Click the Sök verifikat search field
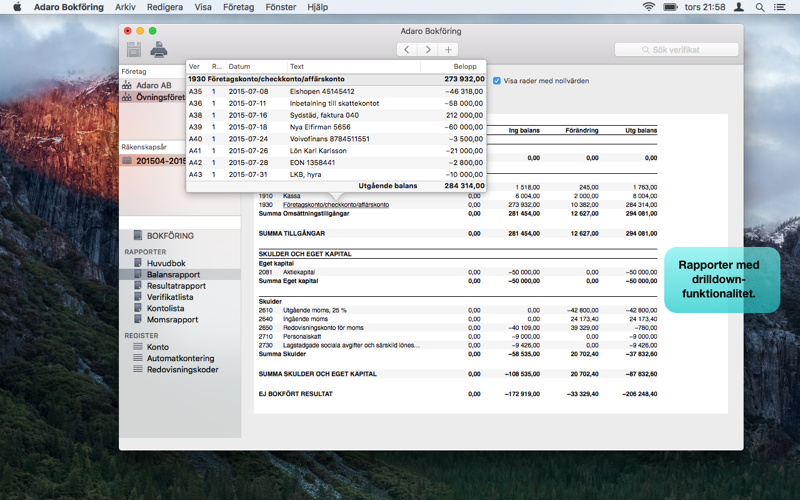Screen dimensions: 800x500 click(677, 49)
